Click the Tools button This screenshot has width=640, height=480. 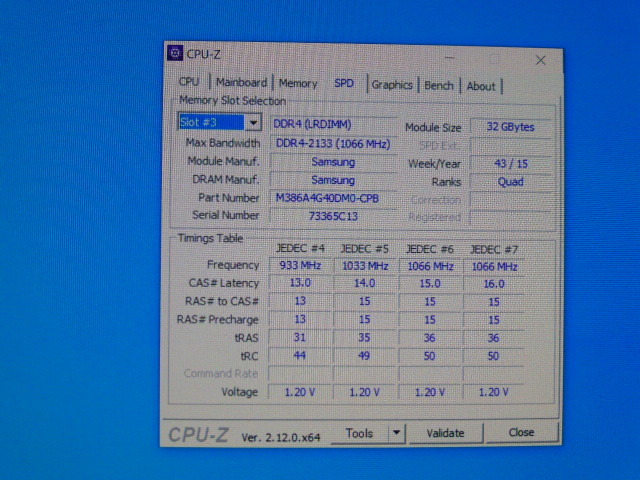[359, 433]
